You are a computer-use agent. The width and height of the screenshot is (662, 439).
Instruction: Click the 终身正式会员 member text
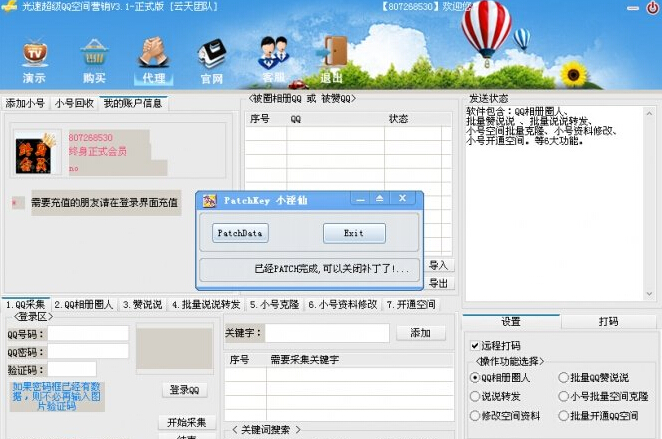[x=98, y=152]
